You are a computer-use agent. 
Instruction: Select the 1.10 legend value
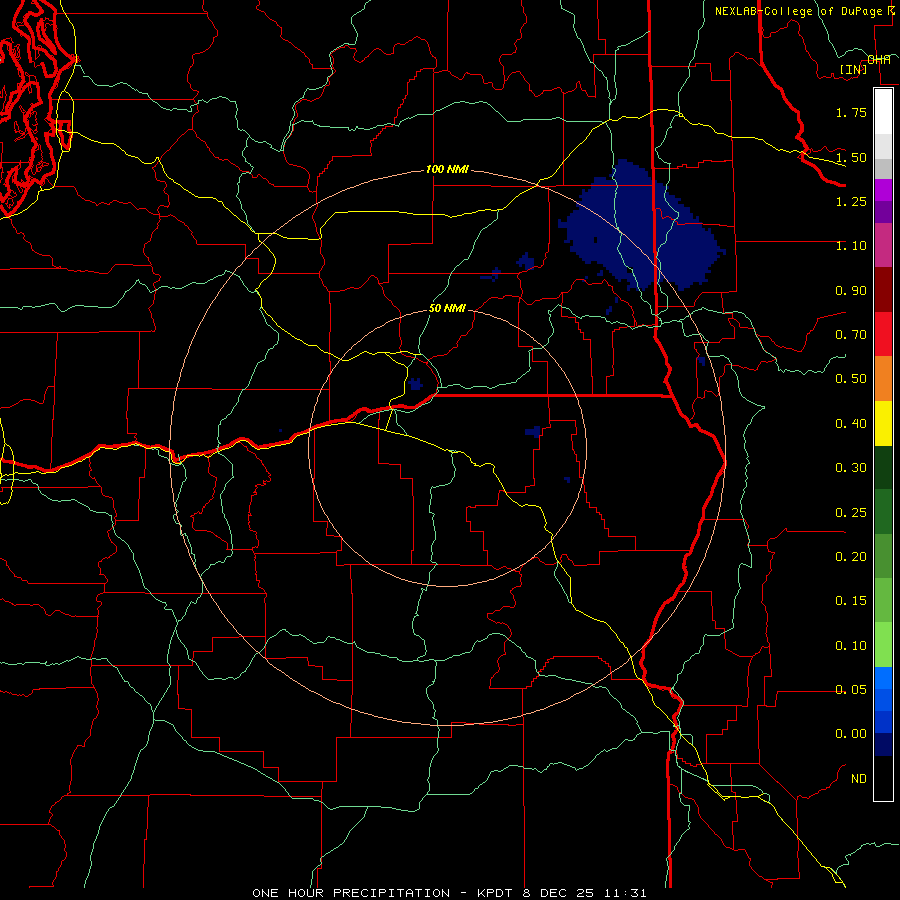[851, 246]
